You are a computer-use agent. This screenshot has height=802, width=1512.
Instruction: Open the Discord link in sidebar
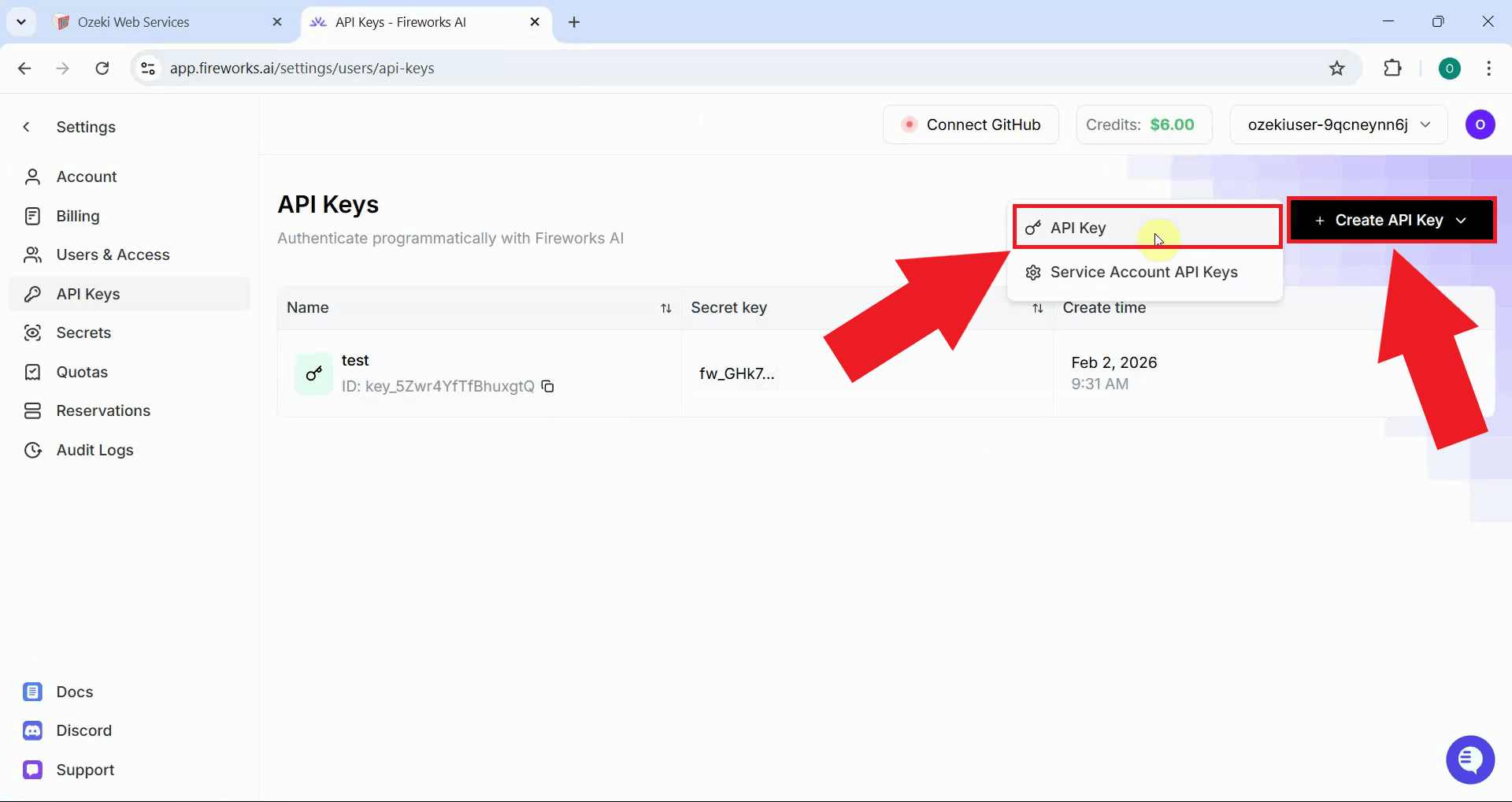(83, 730)
